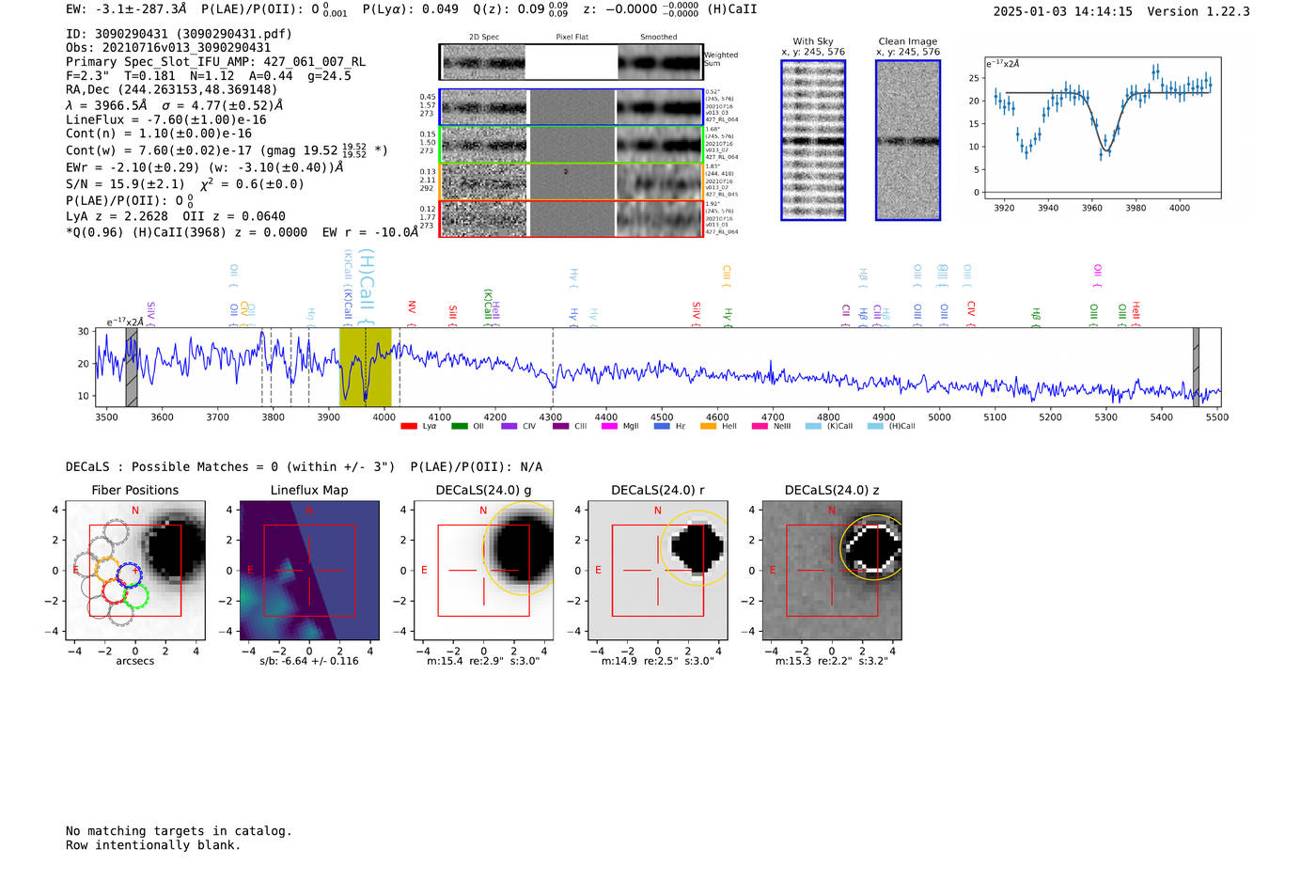Click the Obs: 20210716v013 text

pos(168,48)
